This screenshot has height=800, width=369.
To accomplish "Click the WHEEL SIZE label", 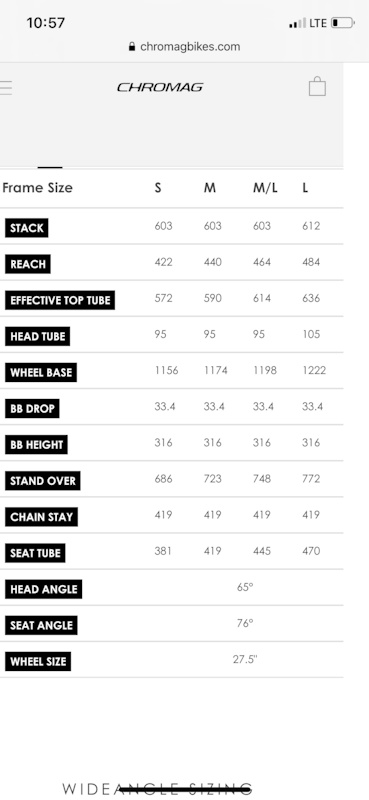I will coord(38,662).
